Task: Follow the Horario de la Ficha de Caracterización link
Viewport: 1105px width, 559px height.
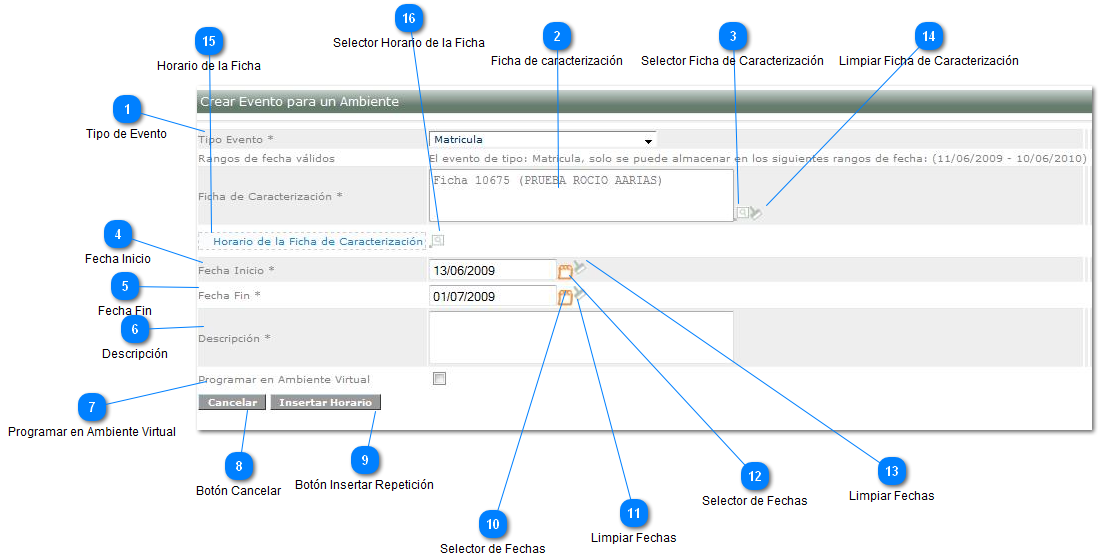Action: click(317, 242)
